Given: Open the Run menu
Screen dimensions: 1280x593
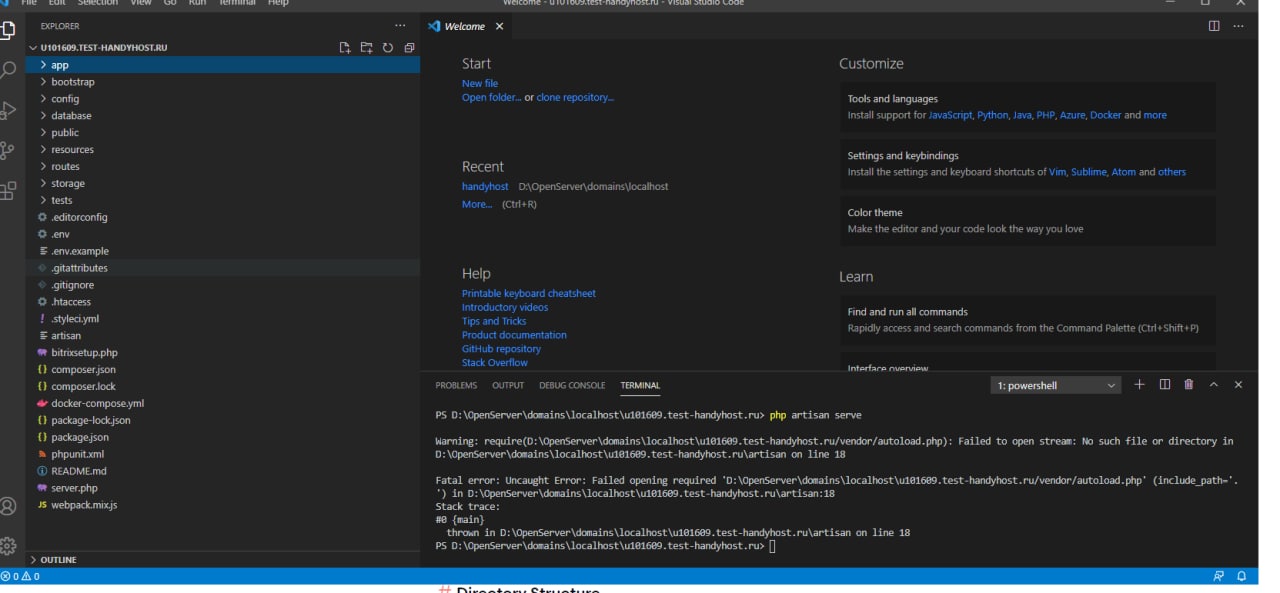Looking at the screenshot, I should click(x=197, y=3).
